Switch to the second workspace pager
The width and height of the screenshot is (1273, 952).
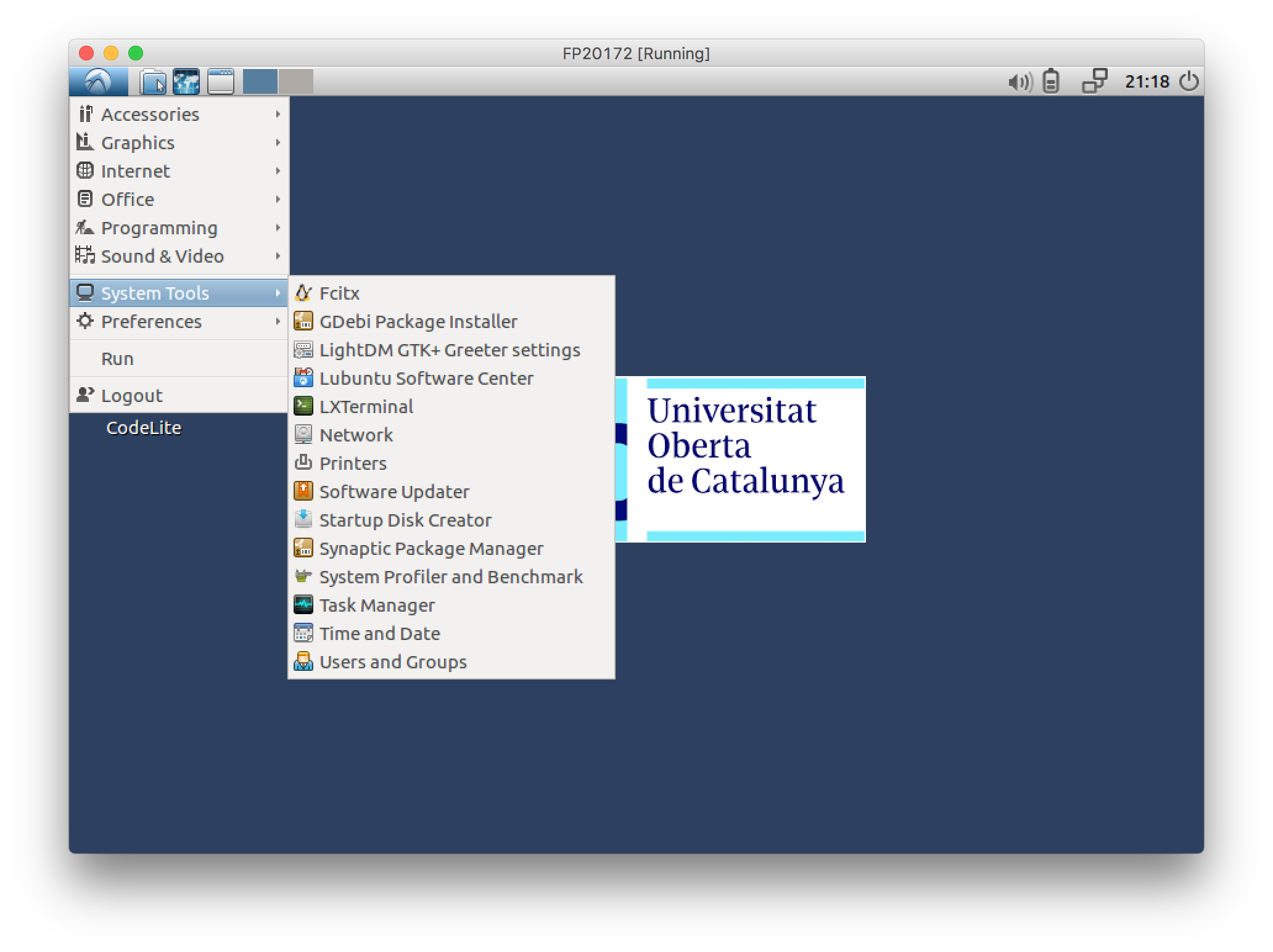pos(295,81)
